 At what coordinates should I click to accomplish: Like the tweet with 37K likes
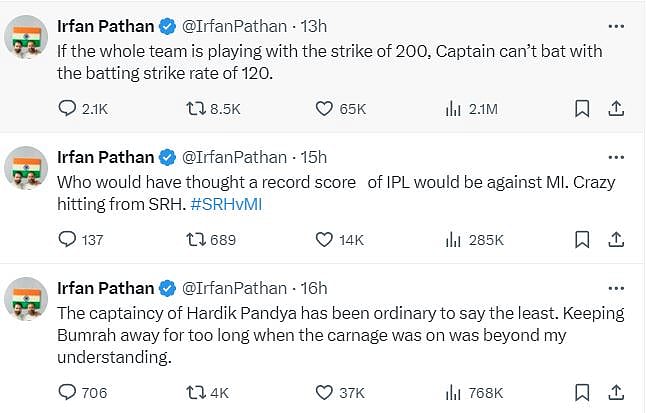(324, 392)
